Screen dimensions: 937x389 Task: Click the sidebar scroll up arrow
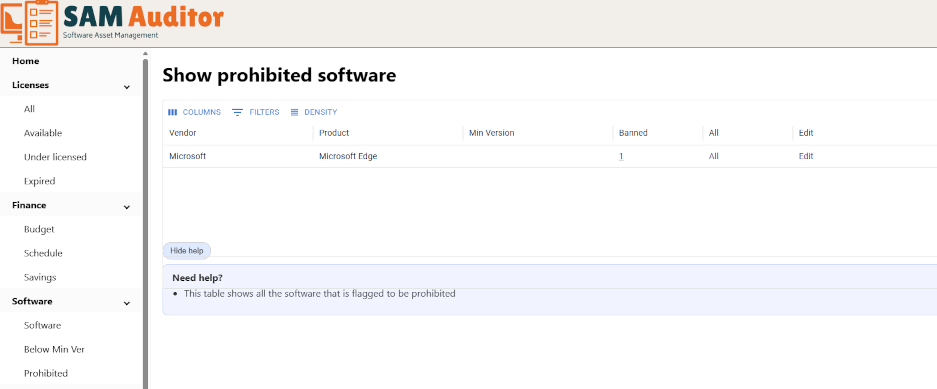(145, 54)
